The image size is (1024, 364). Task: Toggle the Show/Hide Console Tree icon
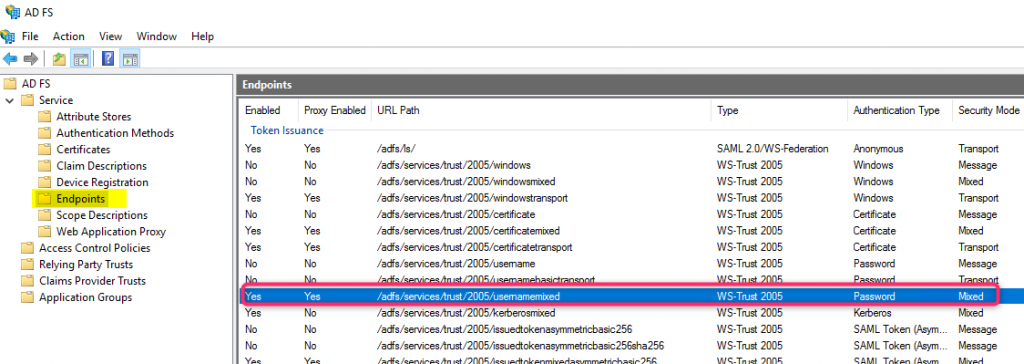click(81, 59)
